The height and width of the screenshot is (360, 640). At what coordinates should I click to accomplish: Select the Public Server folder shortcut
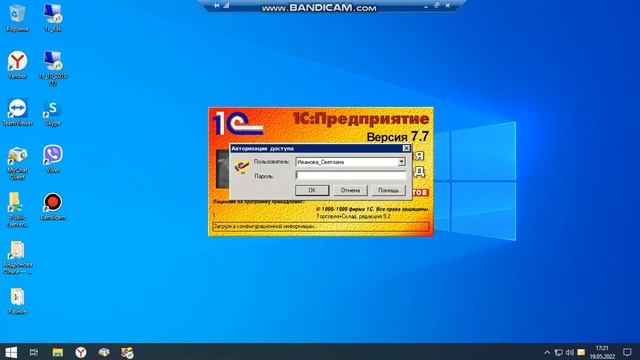tap(17, 210)
